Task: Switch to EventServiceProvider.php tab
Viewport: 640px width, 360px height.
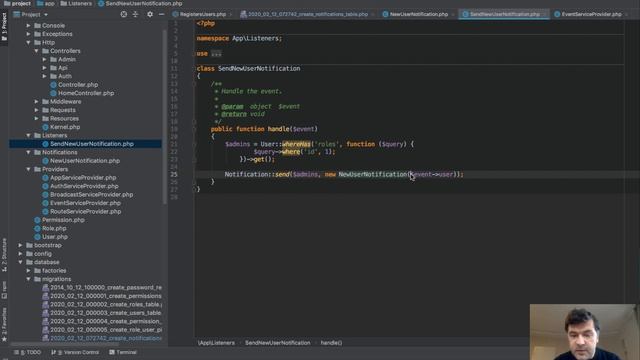Action: pyautogui.click(x=591, y=14)
